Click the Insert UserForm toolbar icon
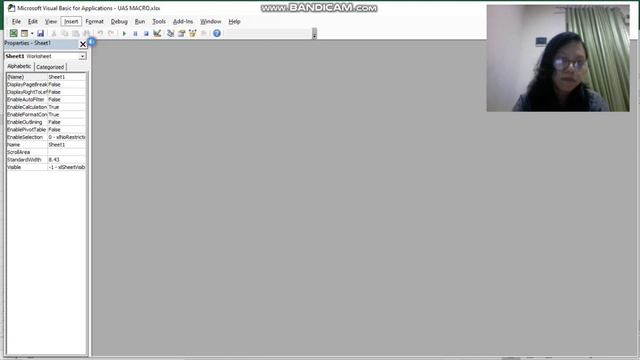The width and height of the screenshot is (640, 360). 24,33
